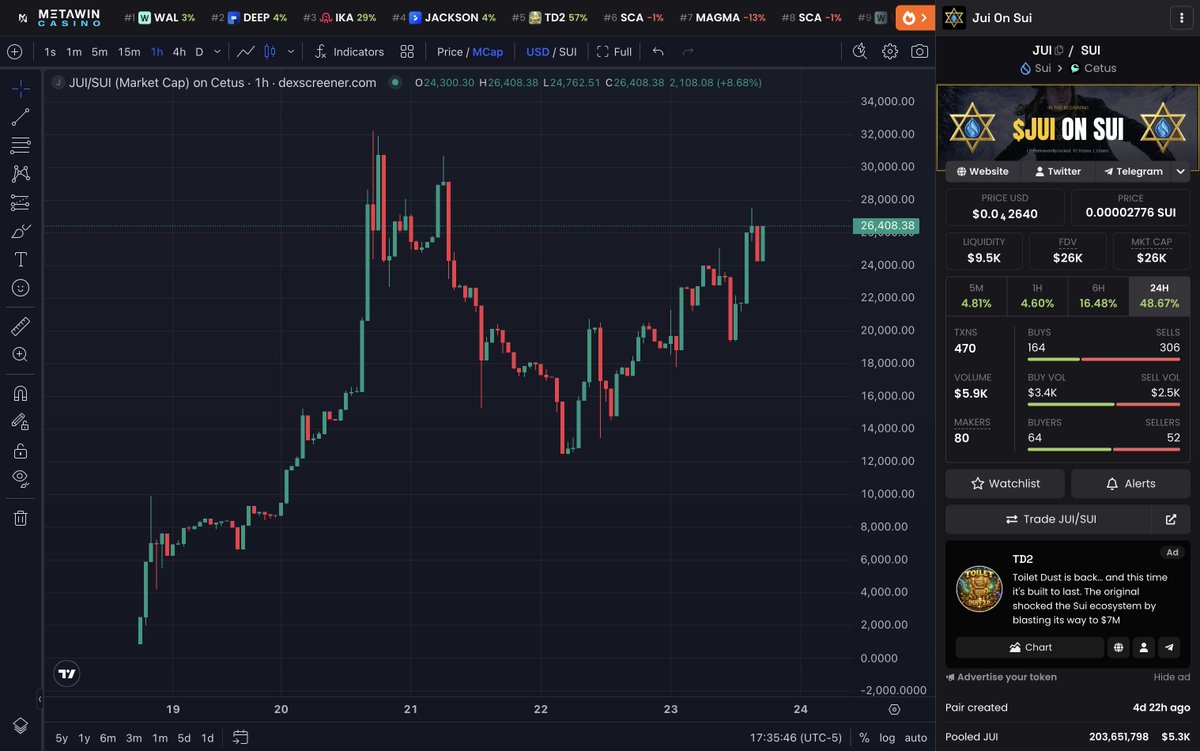Select the 4h timeframe
Viewport: 1200px width, 751px height.
tap(179, 52)
